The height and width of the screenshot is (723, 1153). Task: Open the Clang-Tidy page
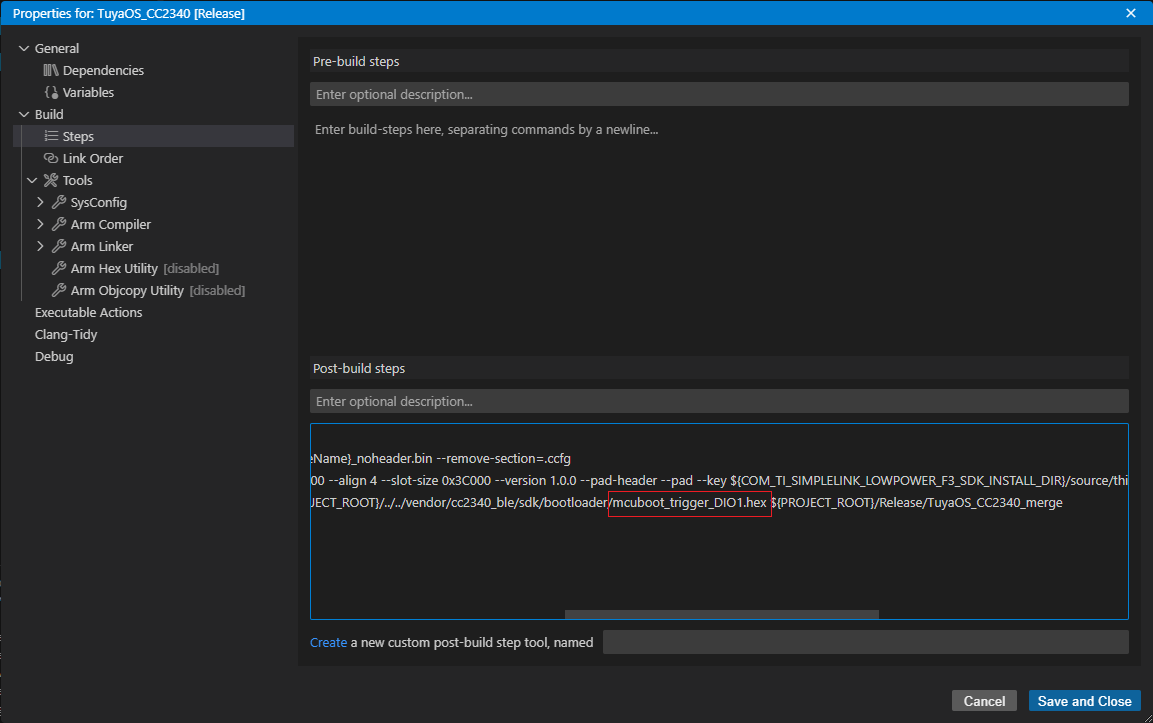tap(66, 335)
